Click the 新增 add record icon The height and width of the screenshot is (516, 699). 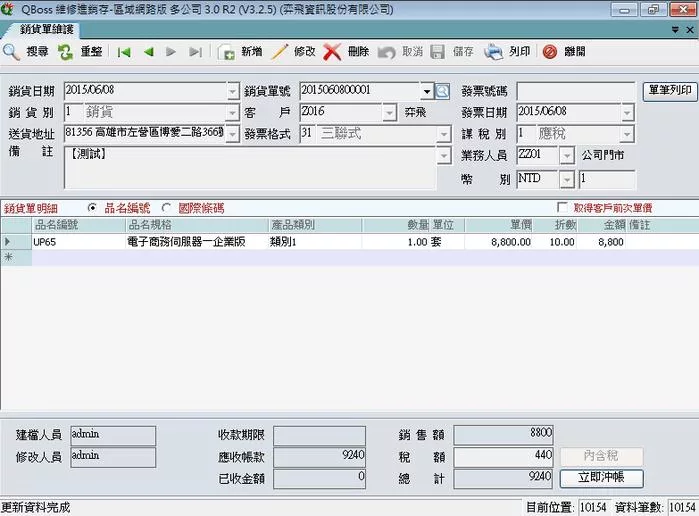(227, 52)
